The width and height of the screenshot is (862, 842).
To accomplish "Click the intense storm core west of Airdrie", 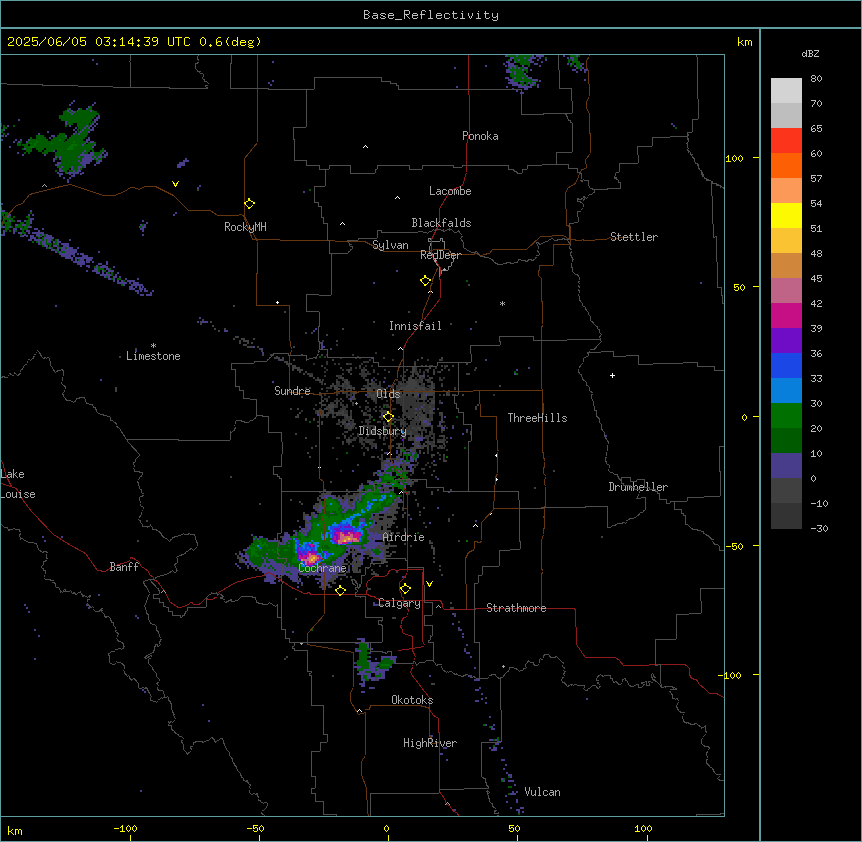I will pos(347,536).
